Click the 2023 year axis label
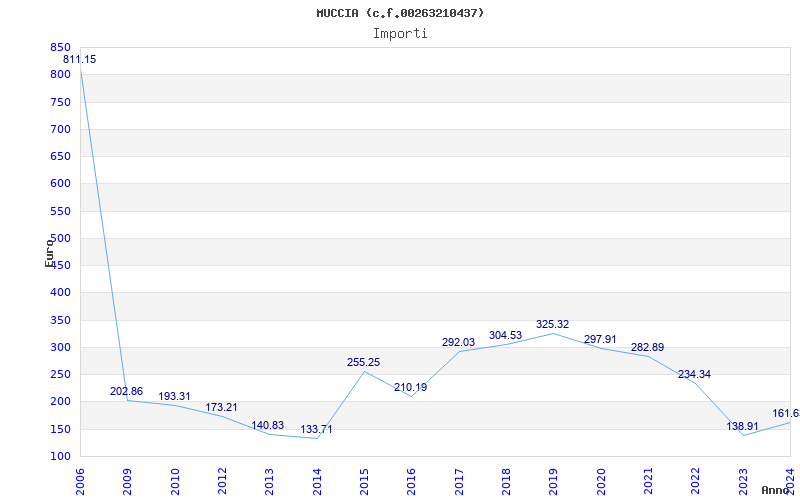The image size is (800, 500). point(743,482)
